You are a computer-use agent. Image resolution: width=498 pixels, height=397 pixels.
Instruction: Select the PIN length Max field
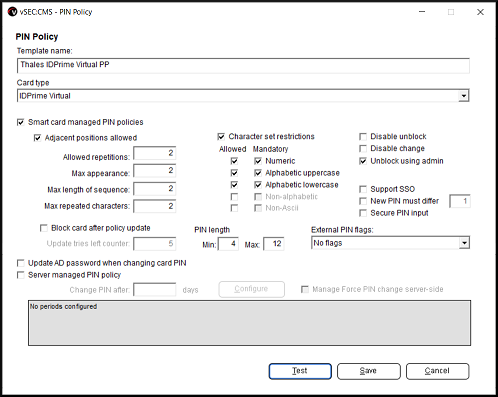point(274,244)
